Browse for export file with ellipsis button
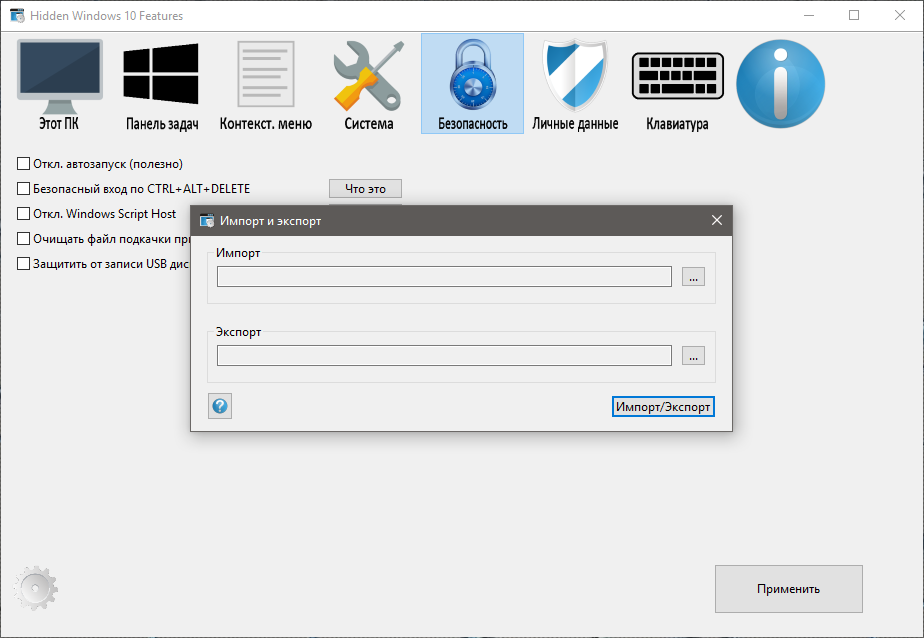The height and width of the screenshot is (638, 924). (x=693, y=356)
